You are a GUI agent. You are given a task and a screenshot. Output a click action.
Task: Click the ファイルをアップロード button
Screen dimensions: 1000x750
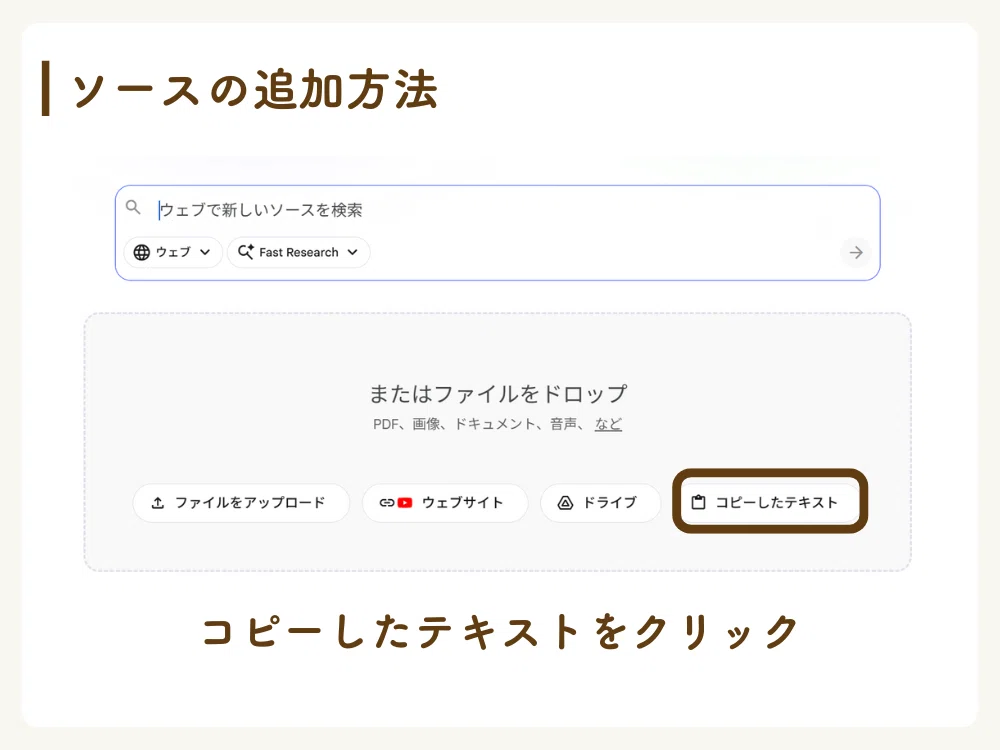(x=241, y=503)
